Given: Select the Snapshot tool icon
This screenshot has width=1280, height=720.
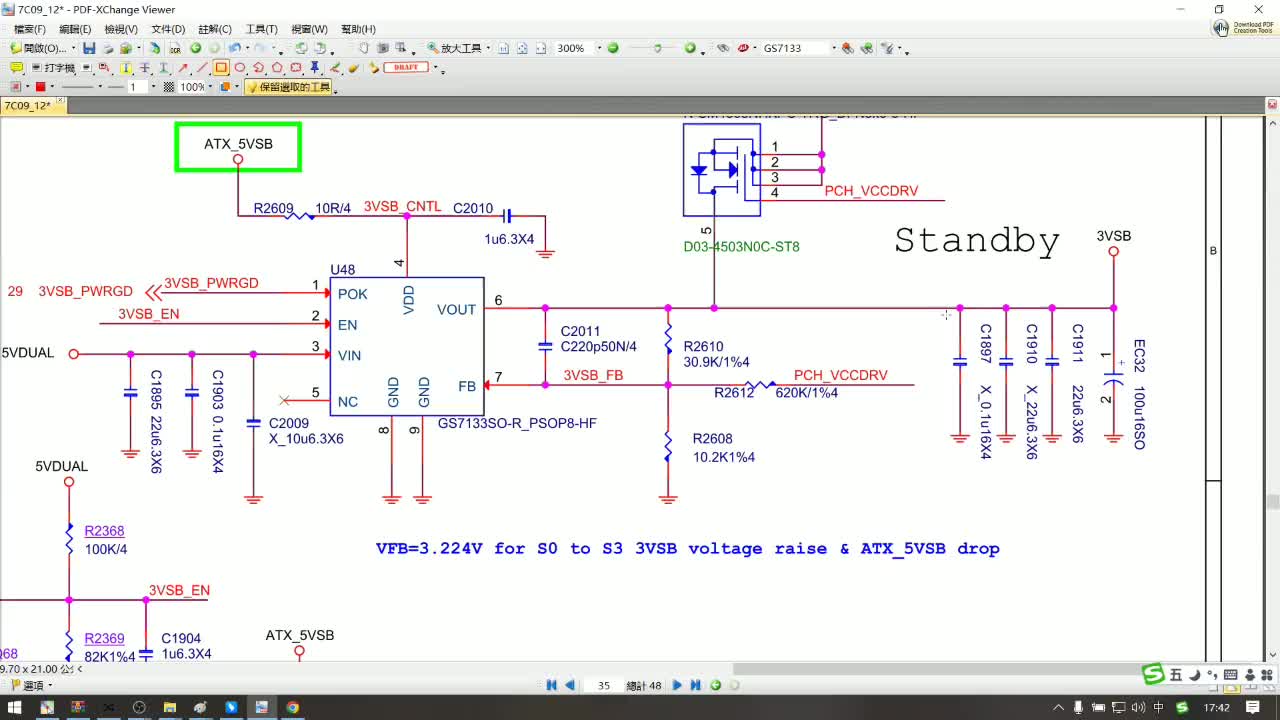Looking at the screenshot, I should (x=383, y=48).
